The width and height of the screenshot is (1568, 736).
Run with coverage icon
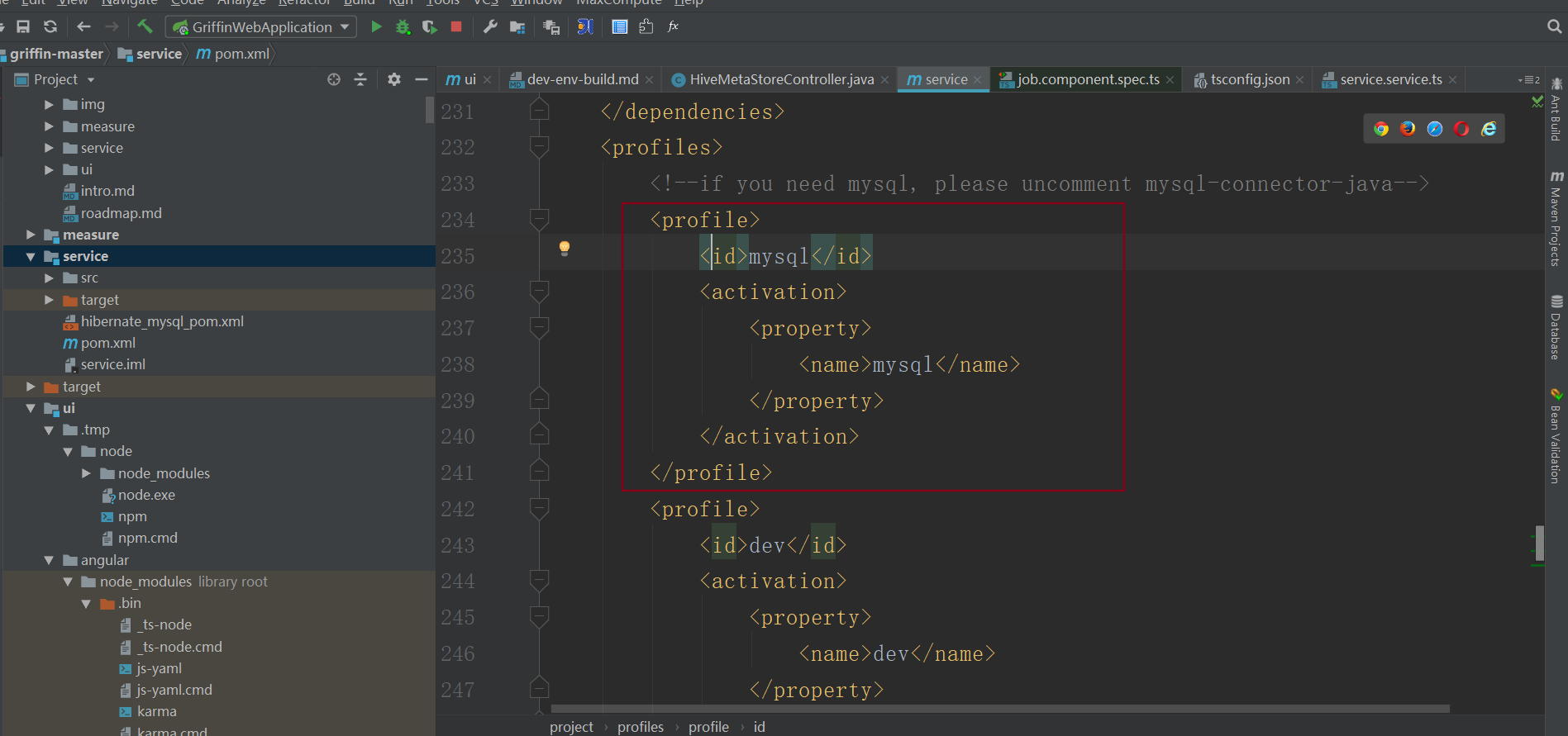point(429,26)
